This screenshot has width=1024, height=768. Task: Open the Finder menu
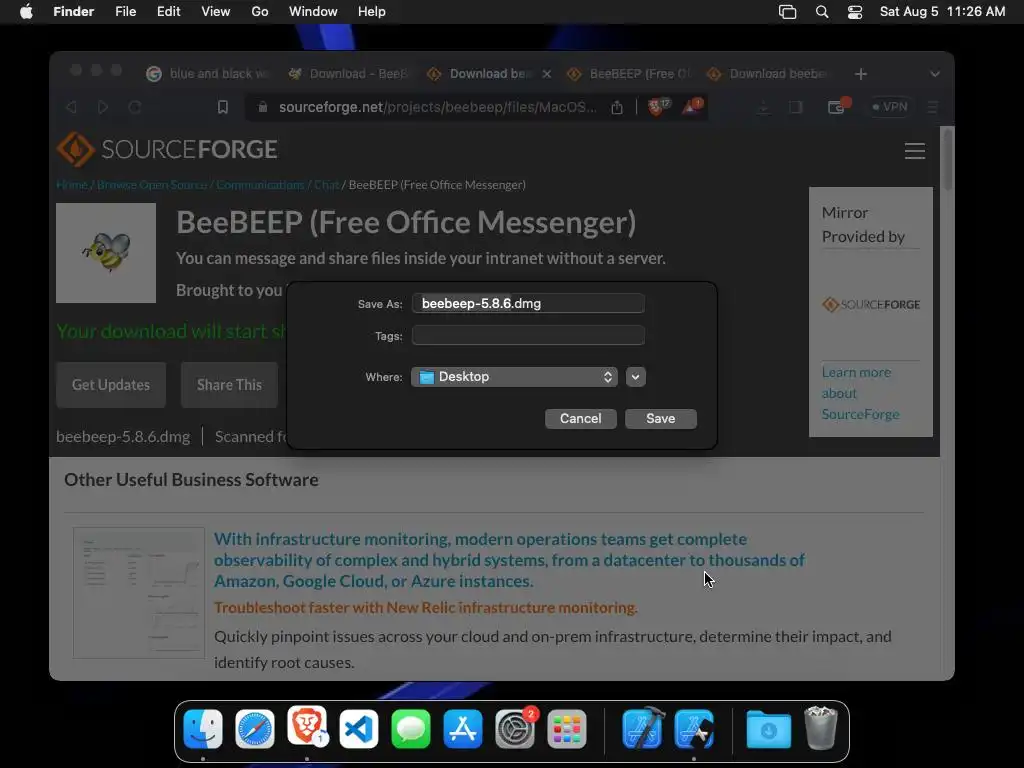74,12
